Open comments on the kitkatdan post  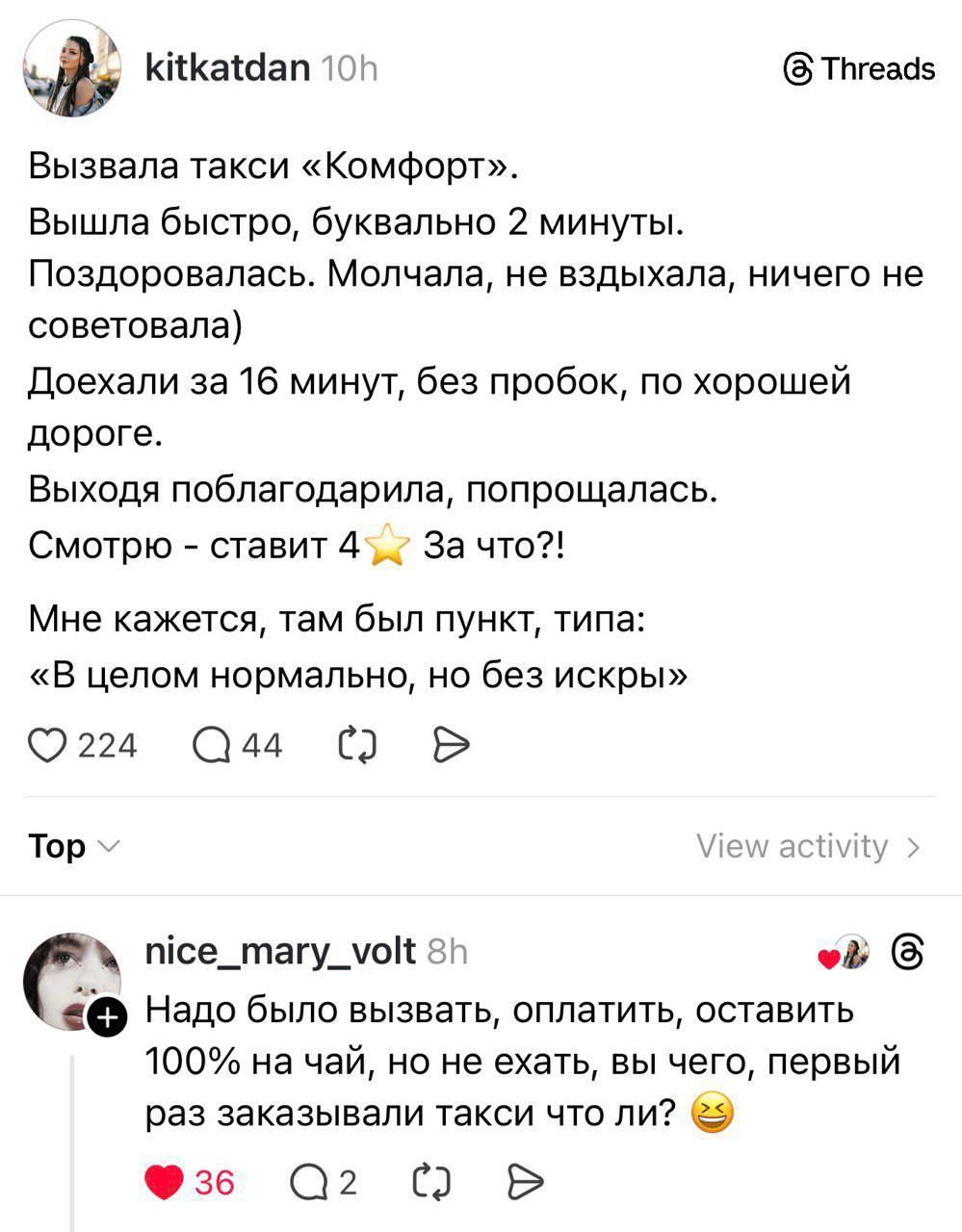211,745
